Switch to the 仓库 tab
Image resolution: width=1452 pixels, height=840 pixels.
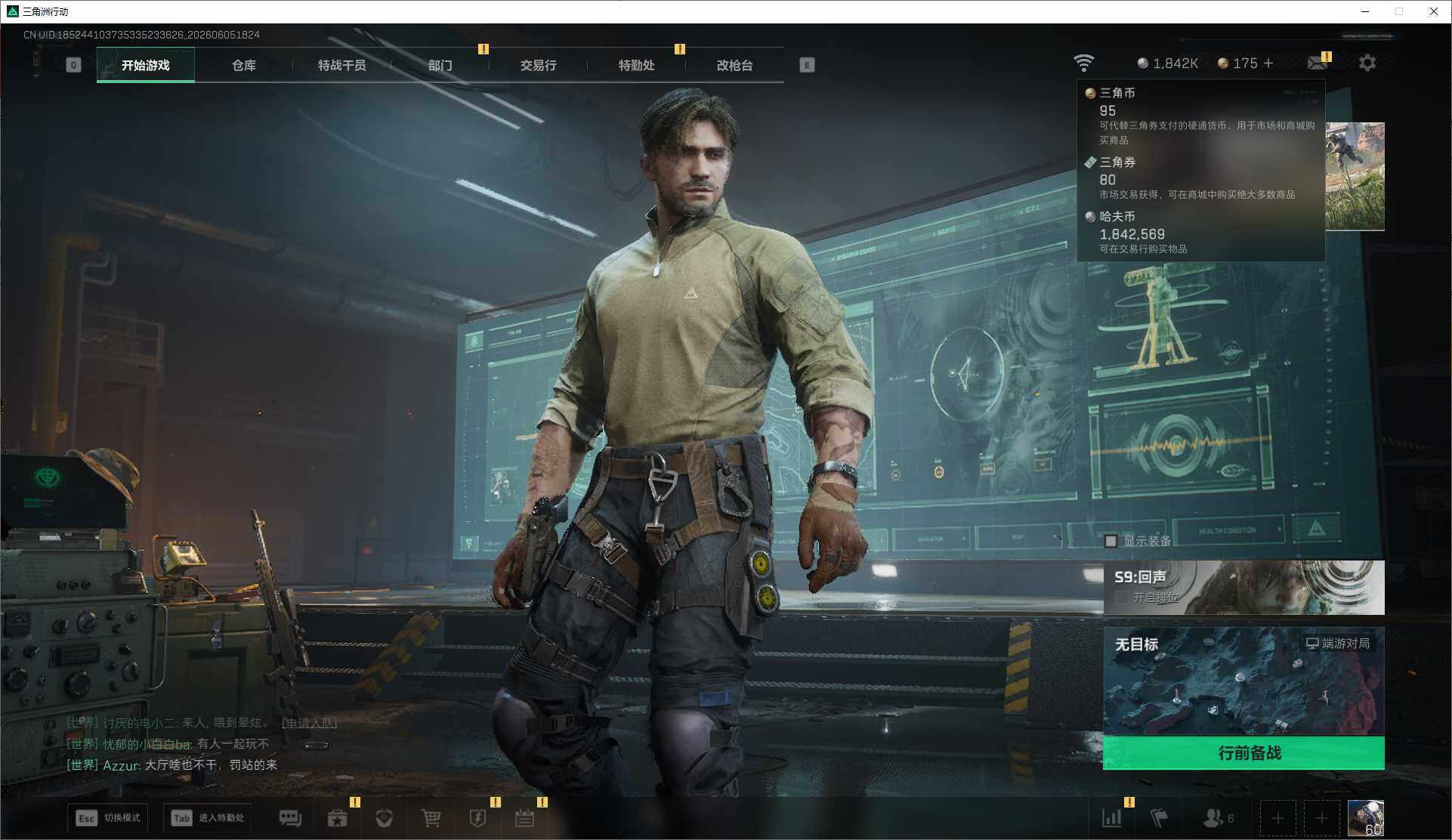click(244, 65)
